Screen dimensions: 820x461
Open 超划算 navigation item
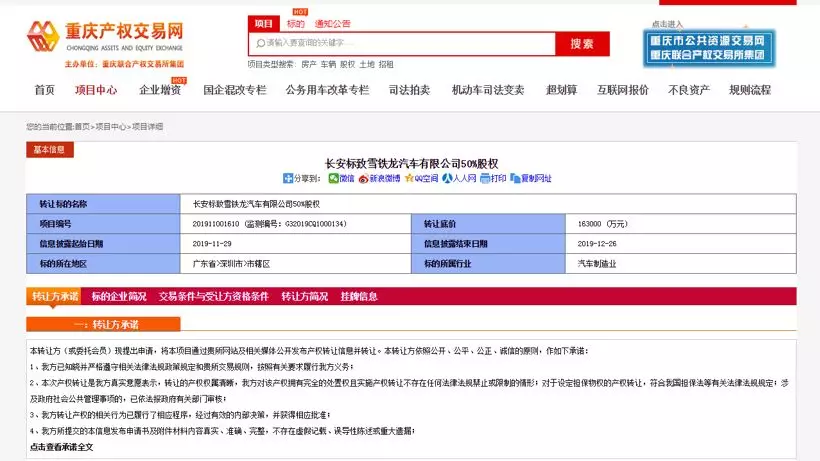coord(561,90)
